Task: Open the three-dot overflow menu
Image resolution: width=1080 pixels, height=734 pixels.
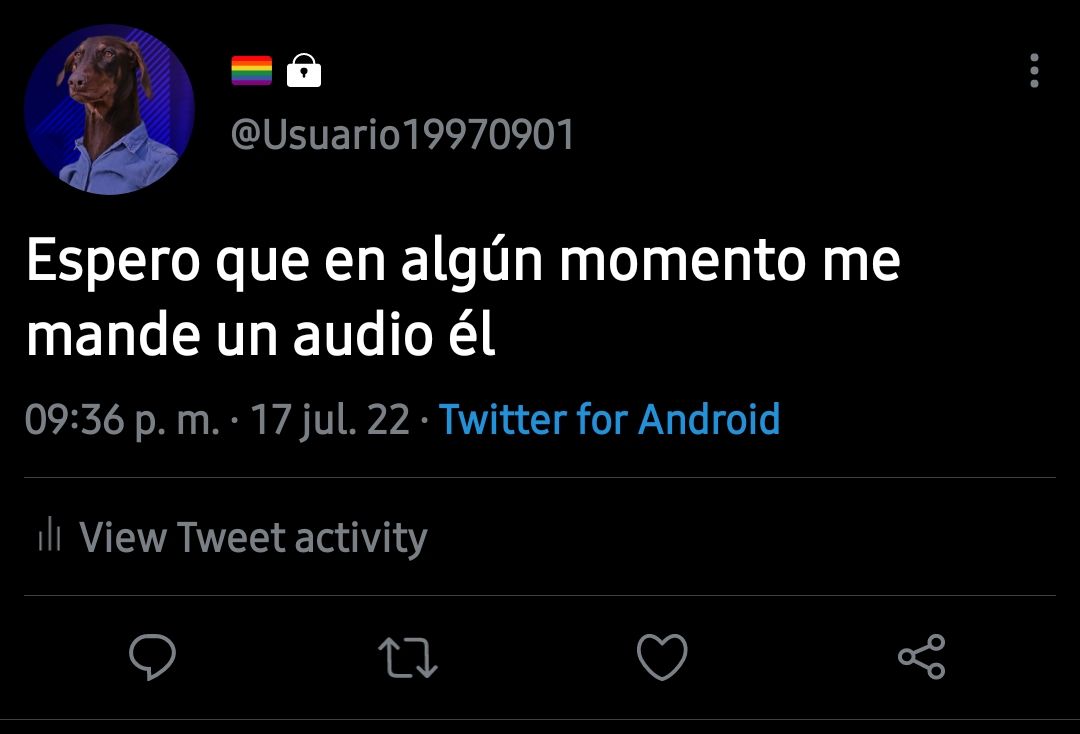Action: pyautogui.click(x=1034, y=70)
